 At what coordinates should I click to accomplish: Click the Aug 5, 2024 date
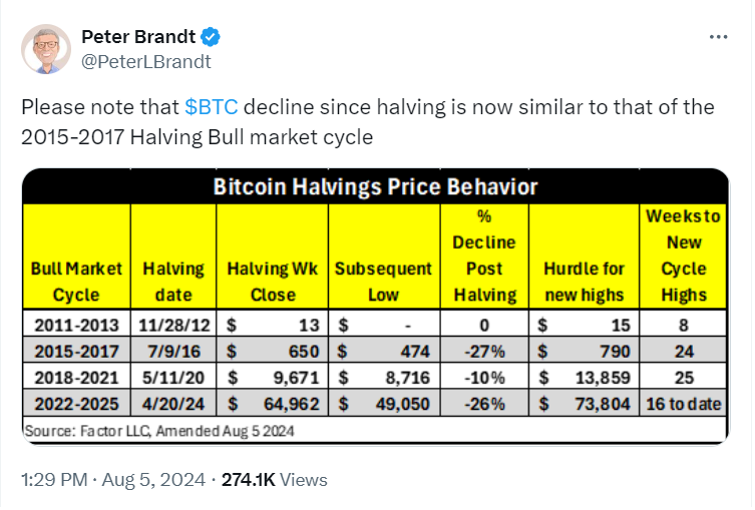154,480
